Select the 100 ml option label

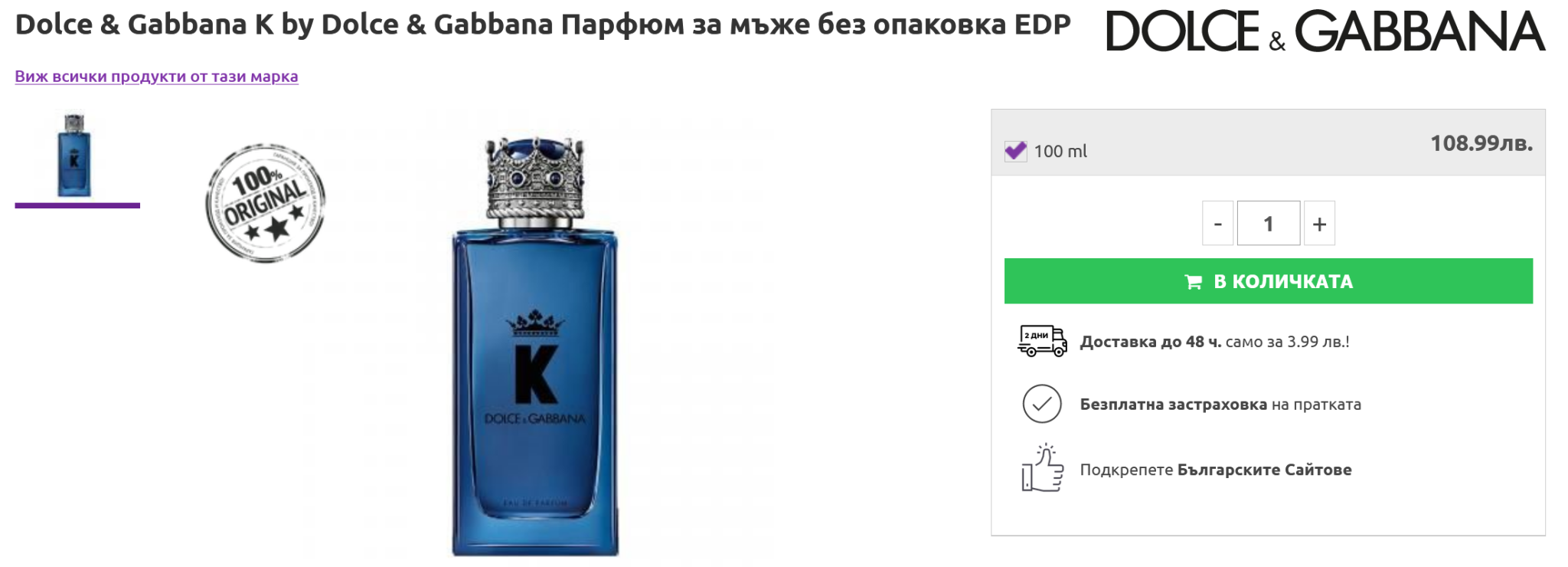tap(1060, 152)
